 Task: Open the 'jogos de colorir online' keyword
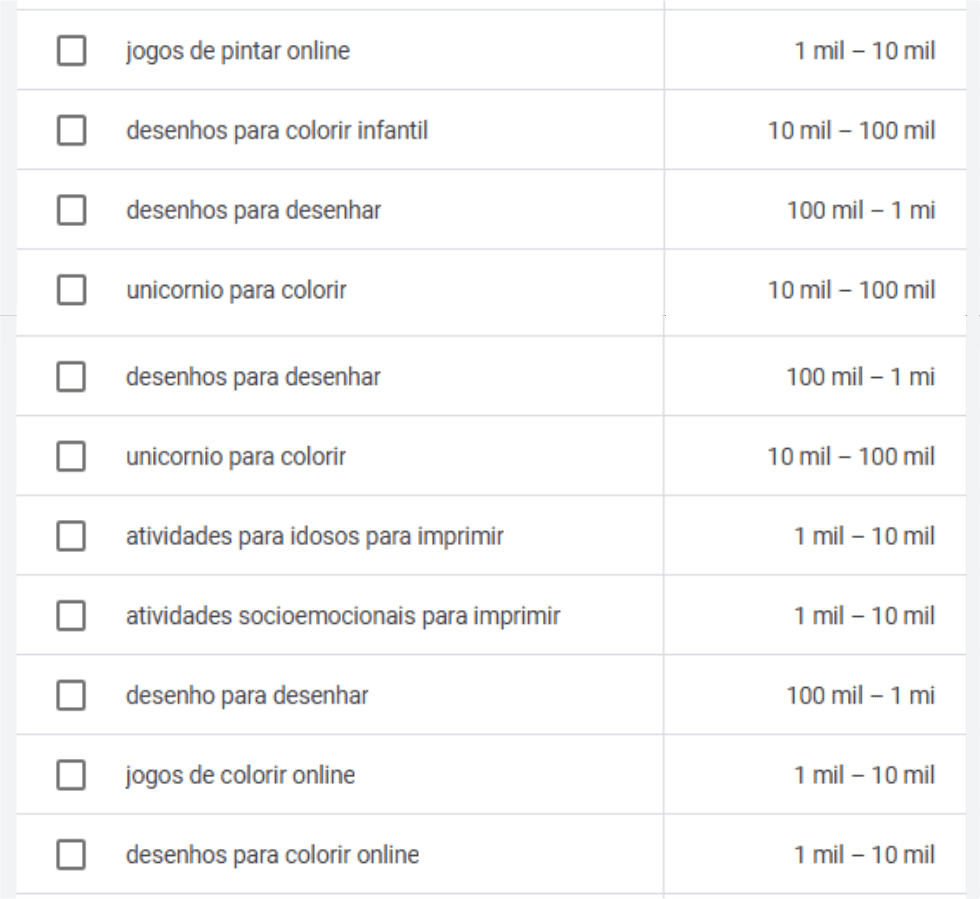pos(240,775)
